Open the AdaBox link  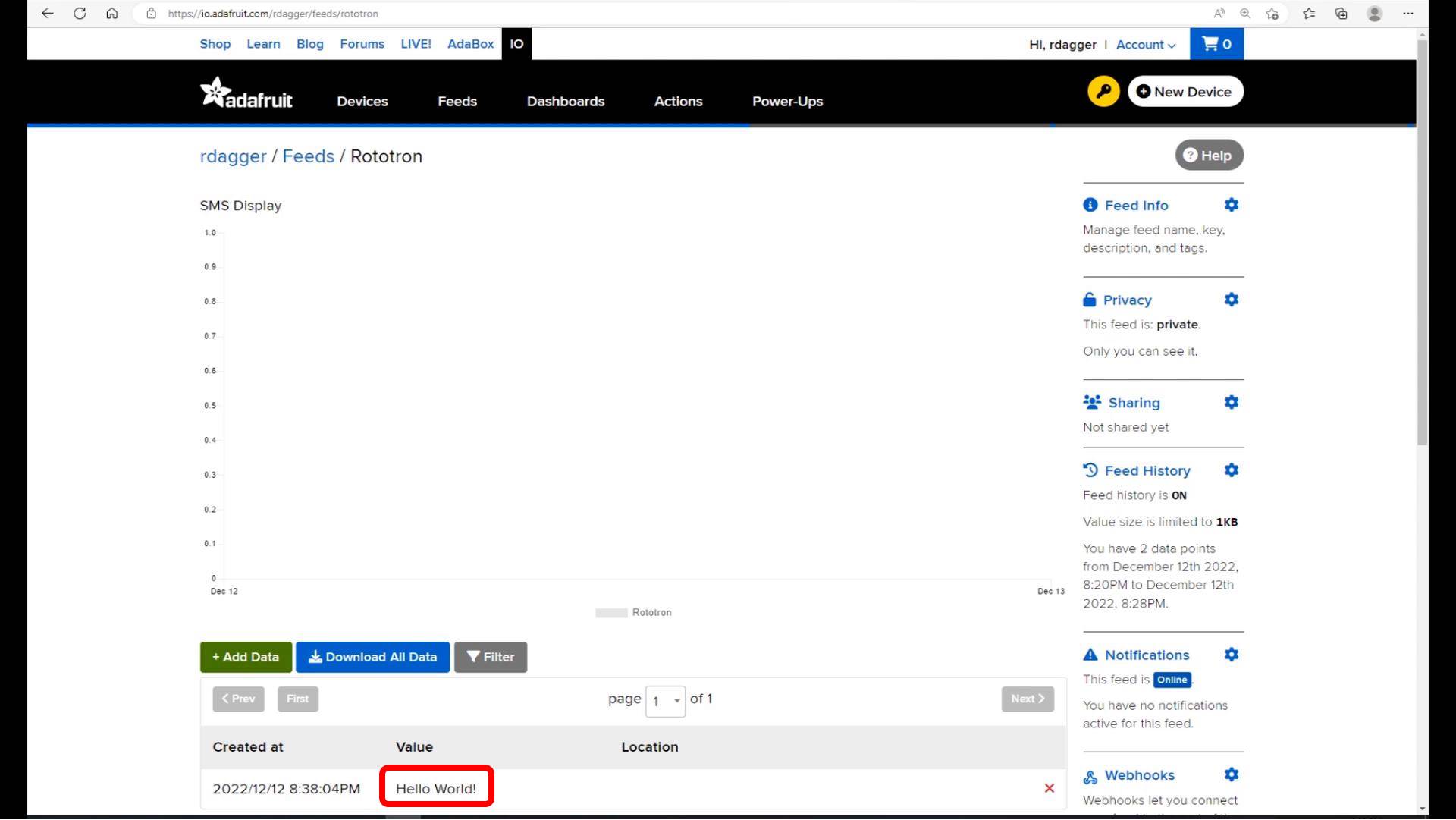pyautogui.click(x=470, y=44)
